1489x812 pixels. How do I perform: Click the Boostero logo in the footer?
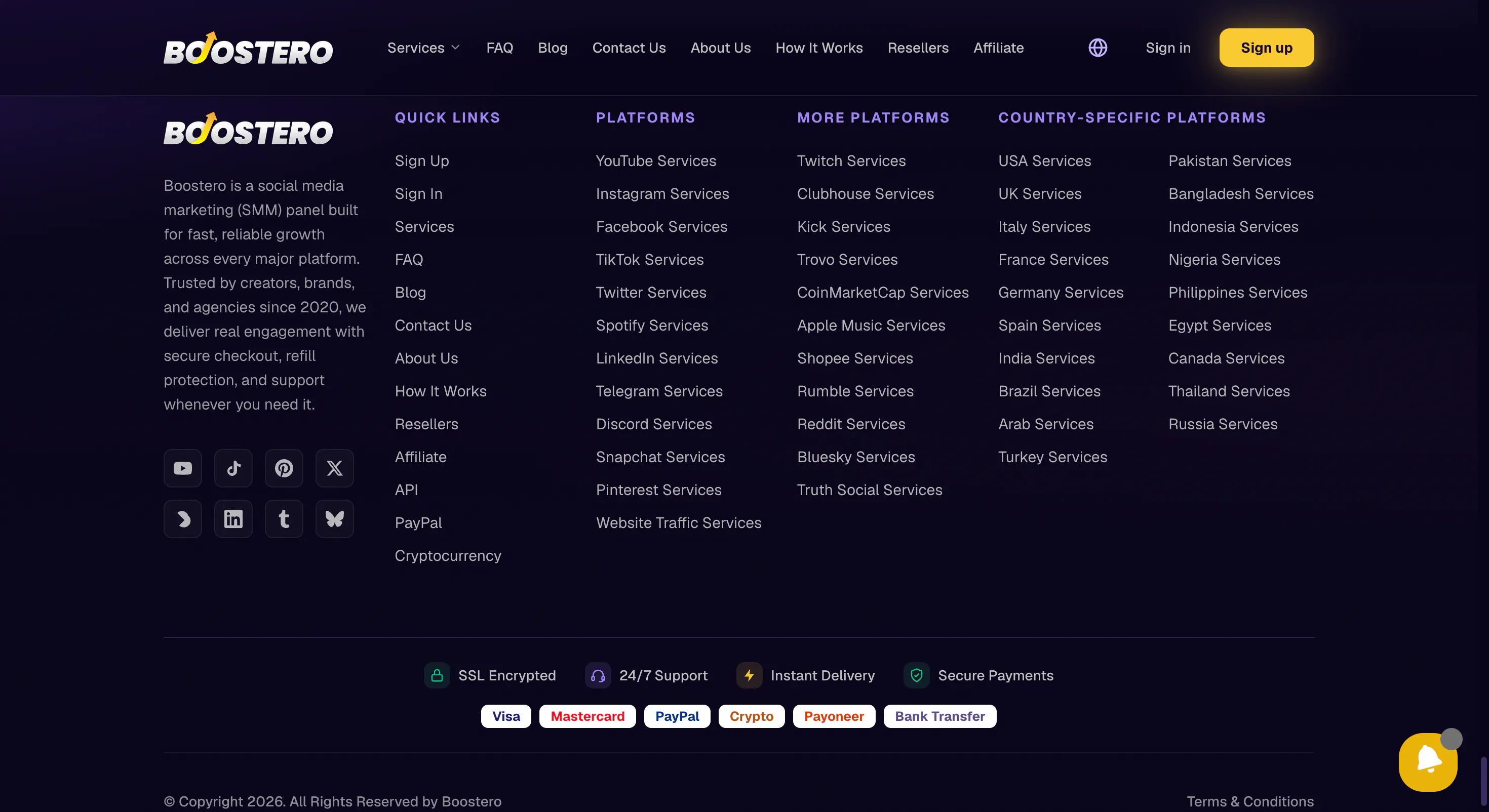click(248, 128)
